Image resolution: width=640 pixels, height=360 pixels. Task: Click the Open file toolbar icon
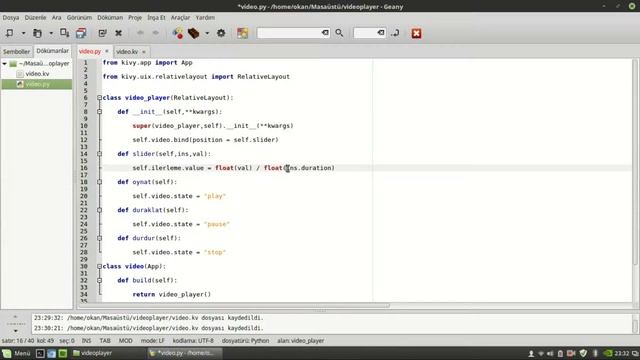pyautogui.click(x=37, y=33)
